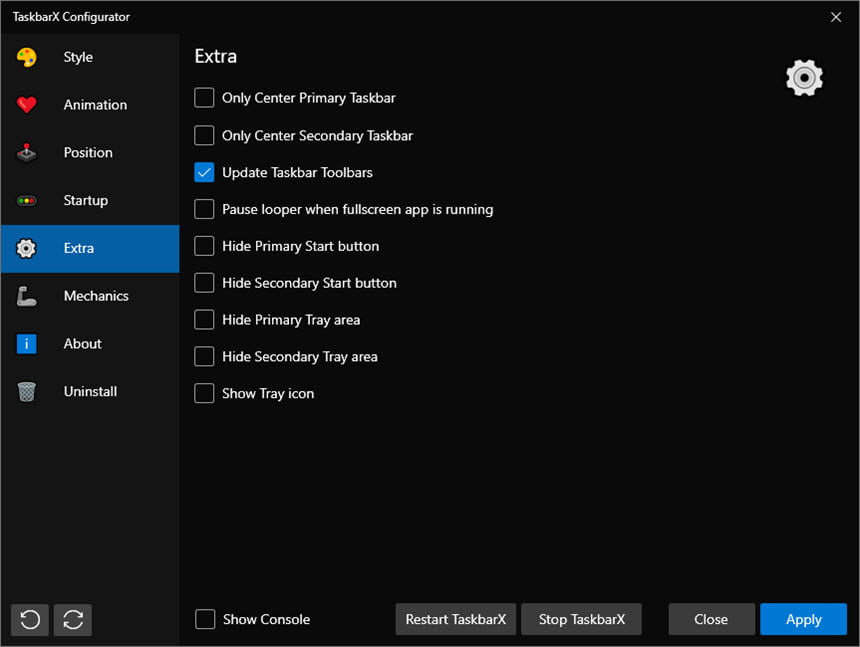The image size is (860, 647).
Task: Enable Show Tray icon checkbox
Action: pos(204,393)
